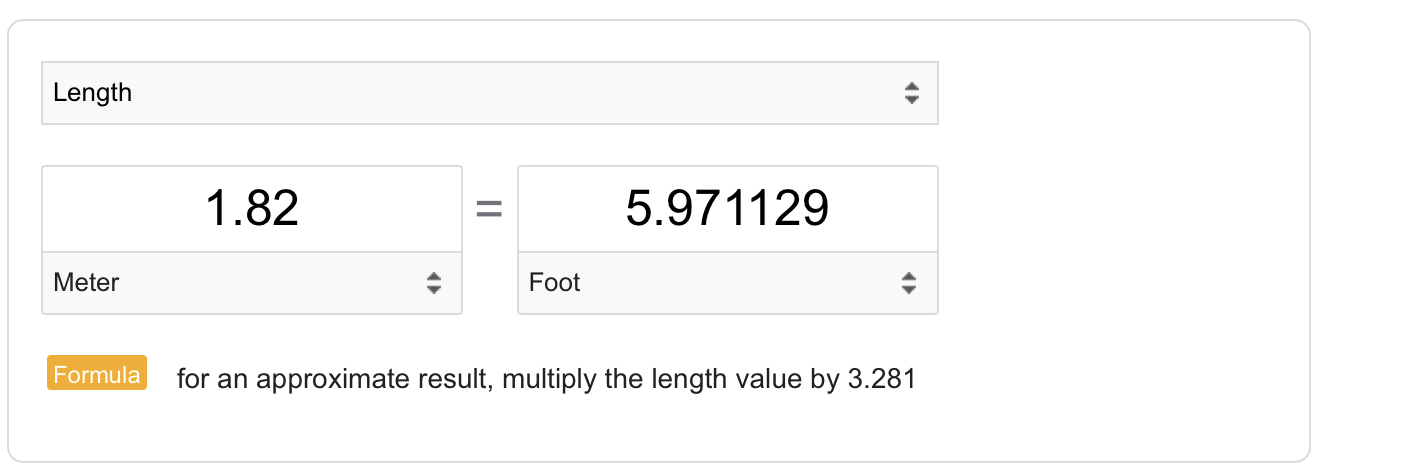Click the equals sign between fields
The image size is (1403, 468).
click(x=489, y=210)
